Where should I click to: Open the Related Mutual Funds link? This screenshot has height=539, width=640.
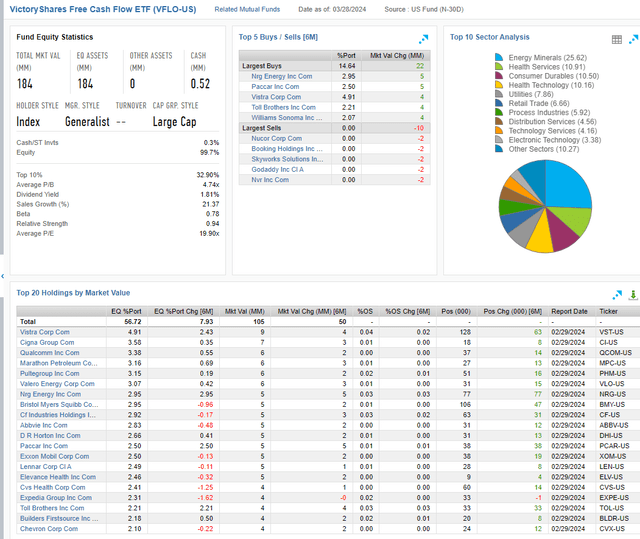(x=246, y=9)
